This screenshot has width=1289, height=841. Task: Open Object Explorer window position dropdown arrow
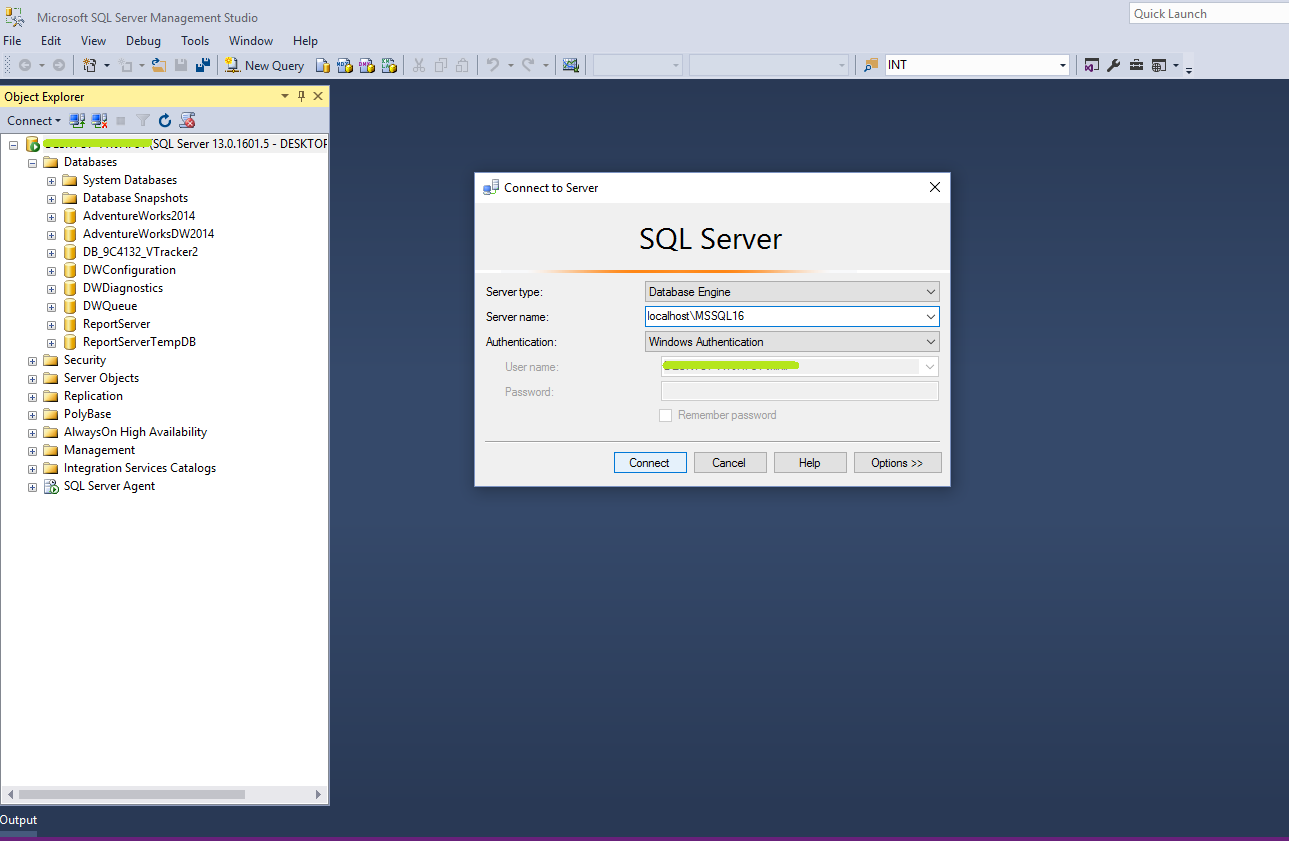(284, 96)
